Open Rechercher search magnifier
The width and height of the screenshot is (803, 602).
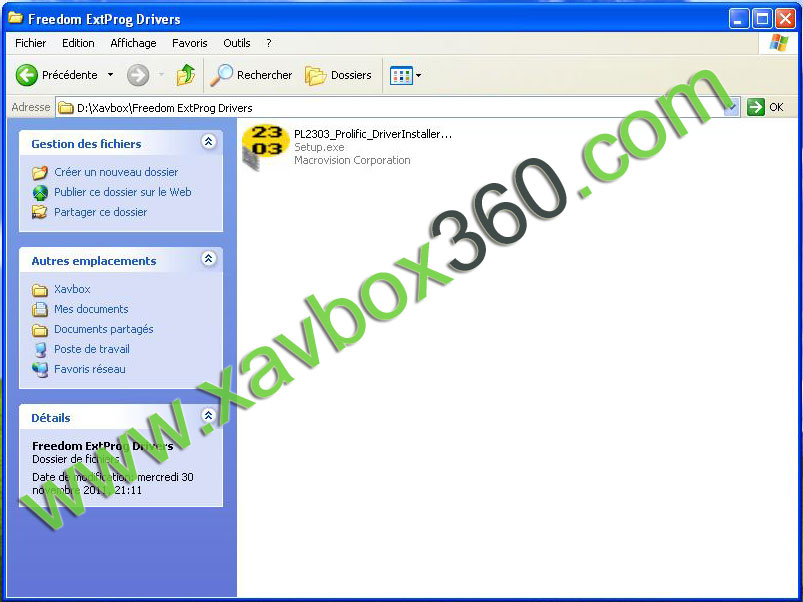[222, 75]
